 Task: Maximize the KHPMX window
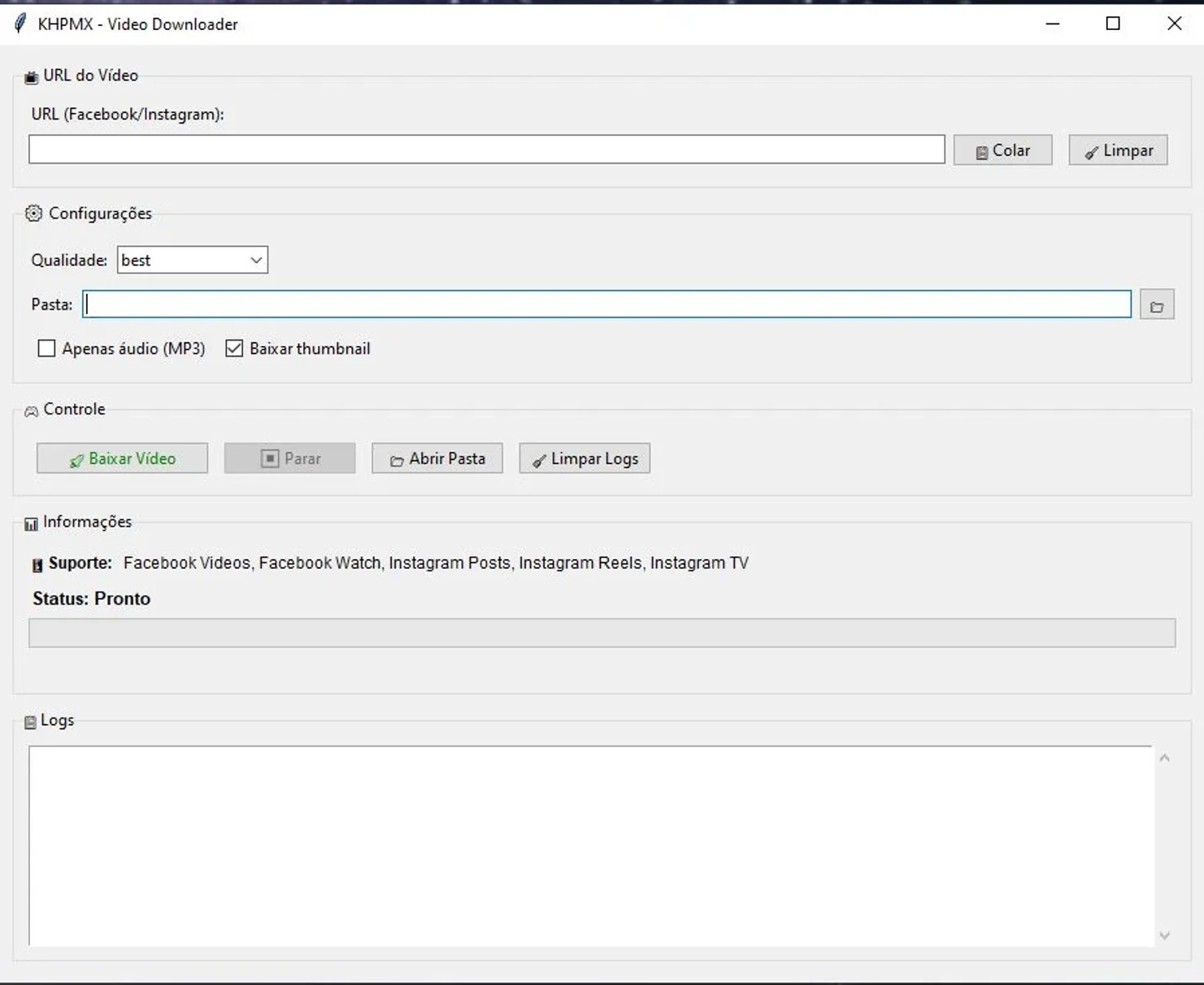tap(1113, 24)
